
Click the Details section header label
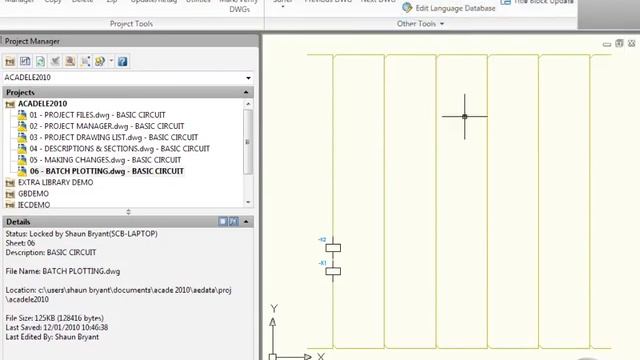(x=18, y=222)
